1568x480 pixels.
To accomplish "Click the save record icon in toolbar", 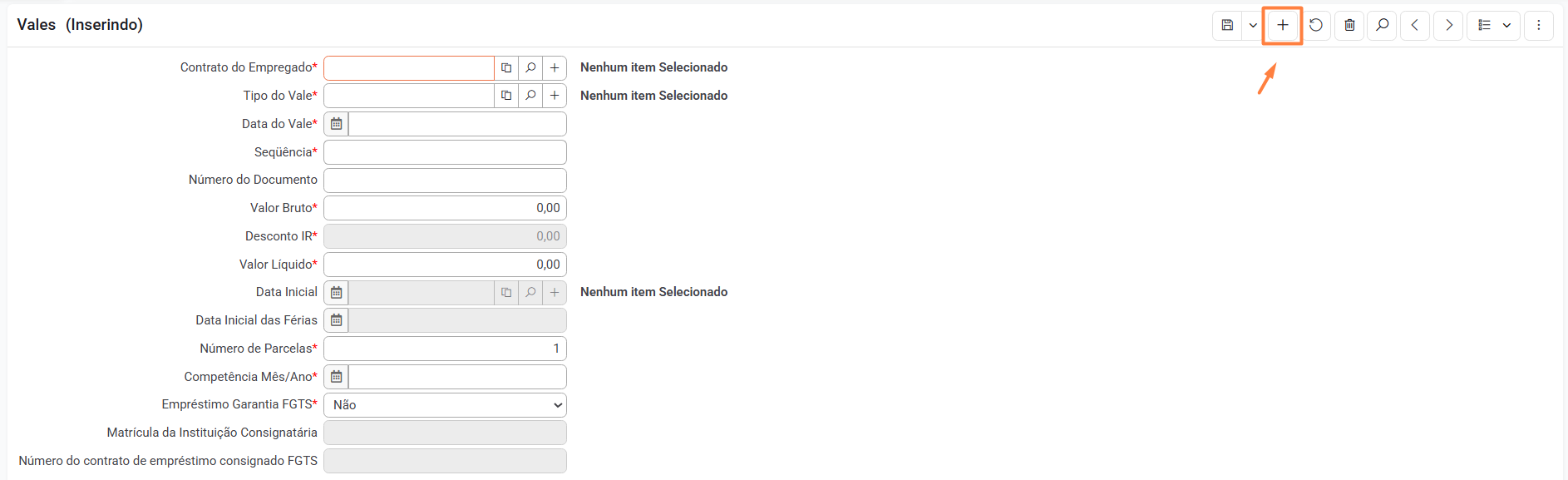I will click(x=1227, y=25).
